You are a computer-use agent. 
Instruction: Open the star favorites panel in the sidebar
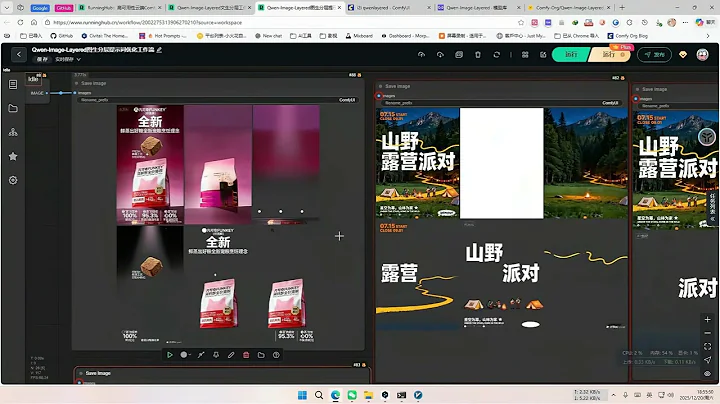tap(13, 156)
